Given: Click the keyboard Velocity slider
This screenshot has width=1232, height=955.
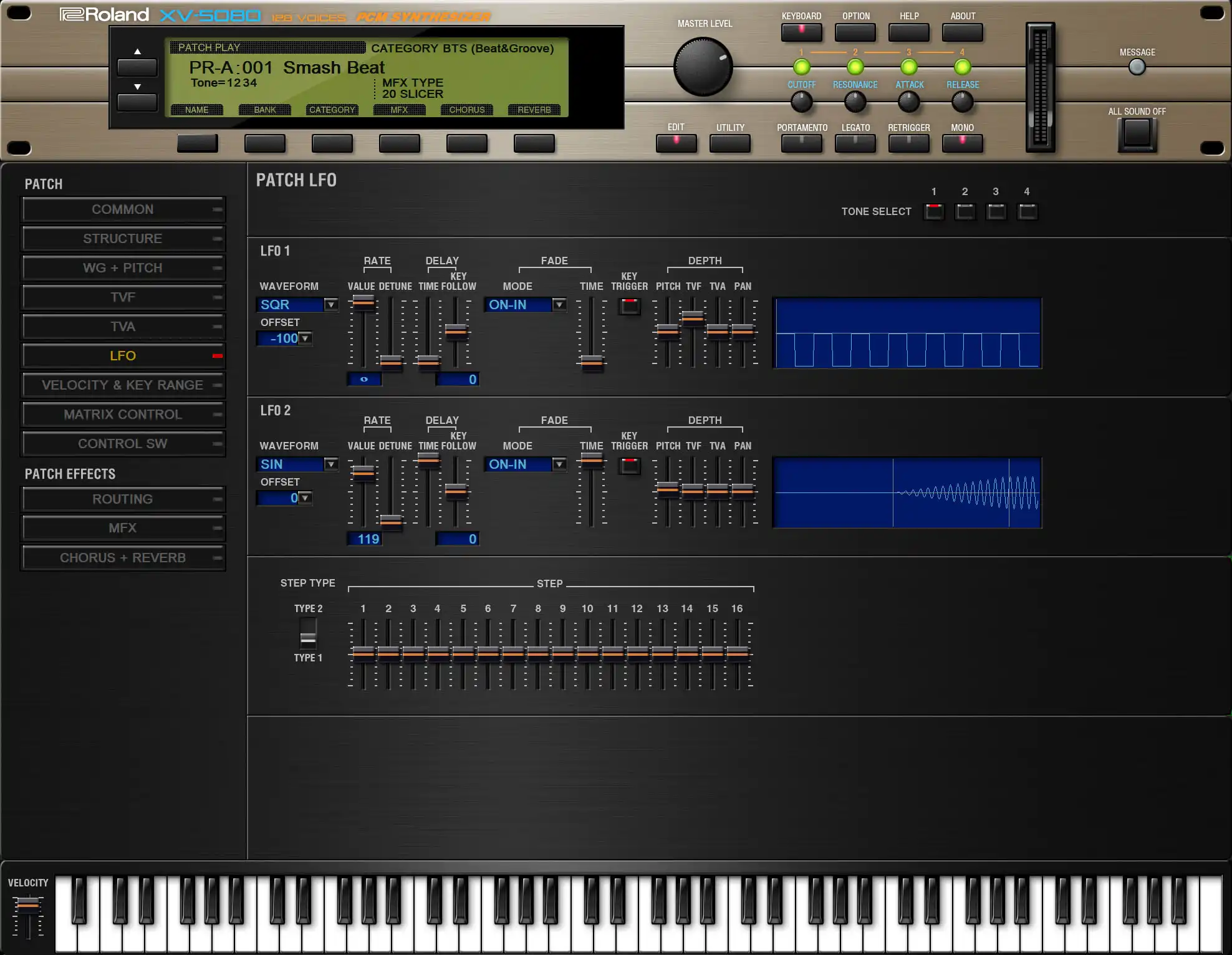Looking at the screenshot, I should click(x=28, y=905).
